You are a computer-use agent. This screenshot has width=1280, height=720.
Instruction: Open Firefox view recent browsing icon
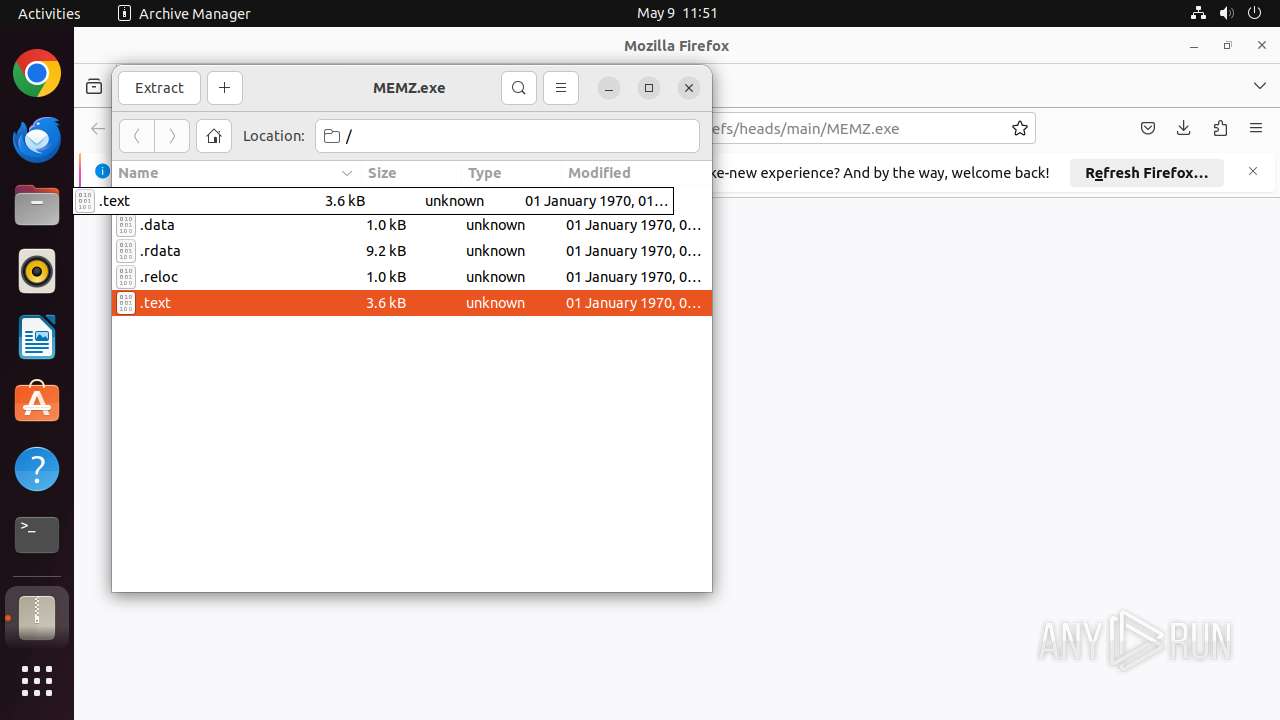(x=94, y=87)
